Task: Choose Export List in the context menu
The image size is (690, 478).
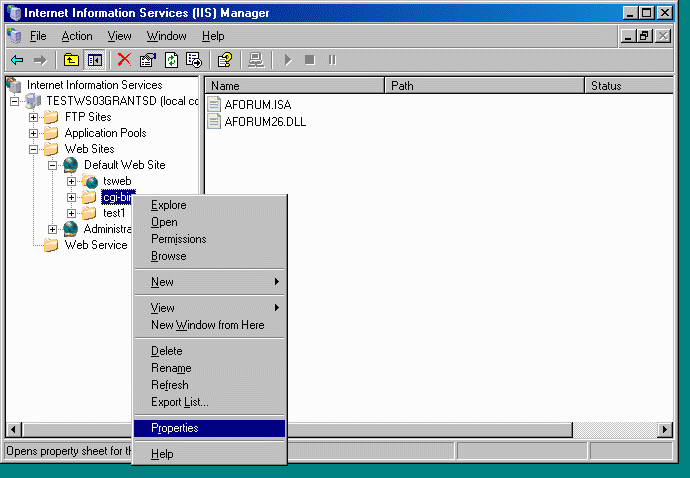Action: coord(209,402)
